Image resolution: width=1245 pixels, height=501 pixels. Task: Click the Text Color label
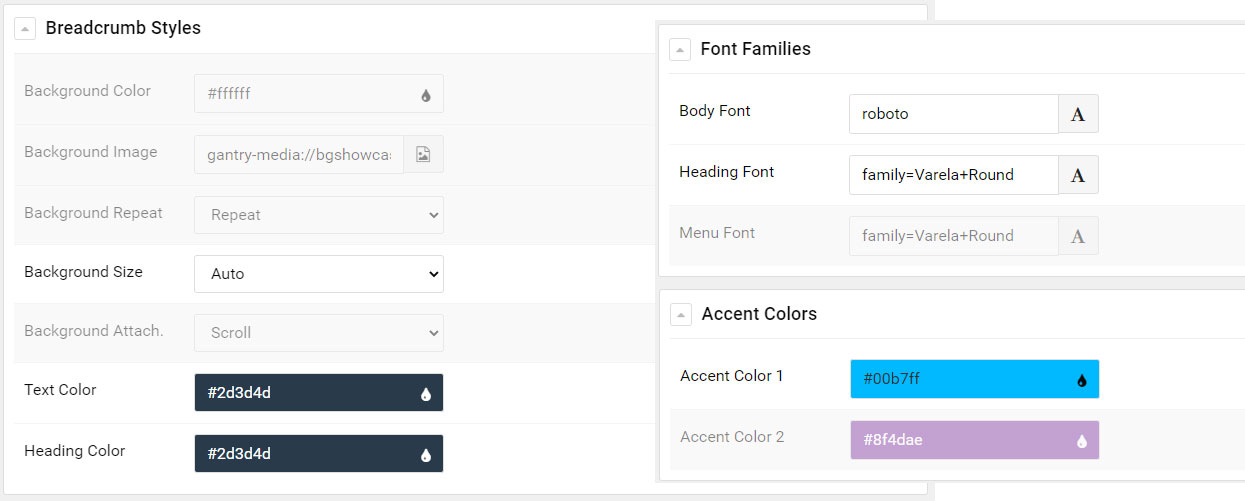coord(61,390)
